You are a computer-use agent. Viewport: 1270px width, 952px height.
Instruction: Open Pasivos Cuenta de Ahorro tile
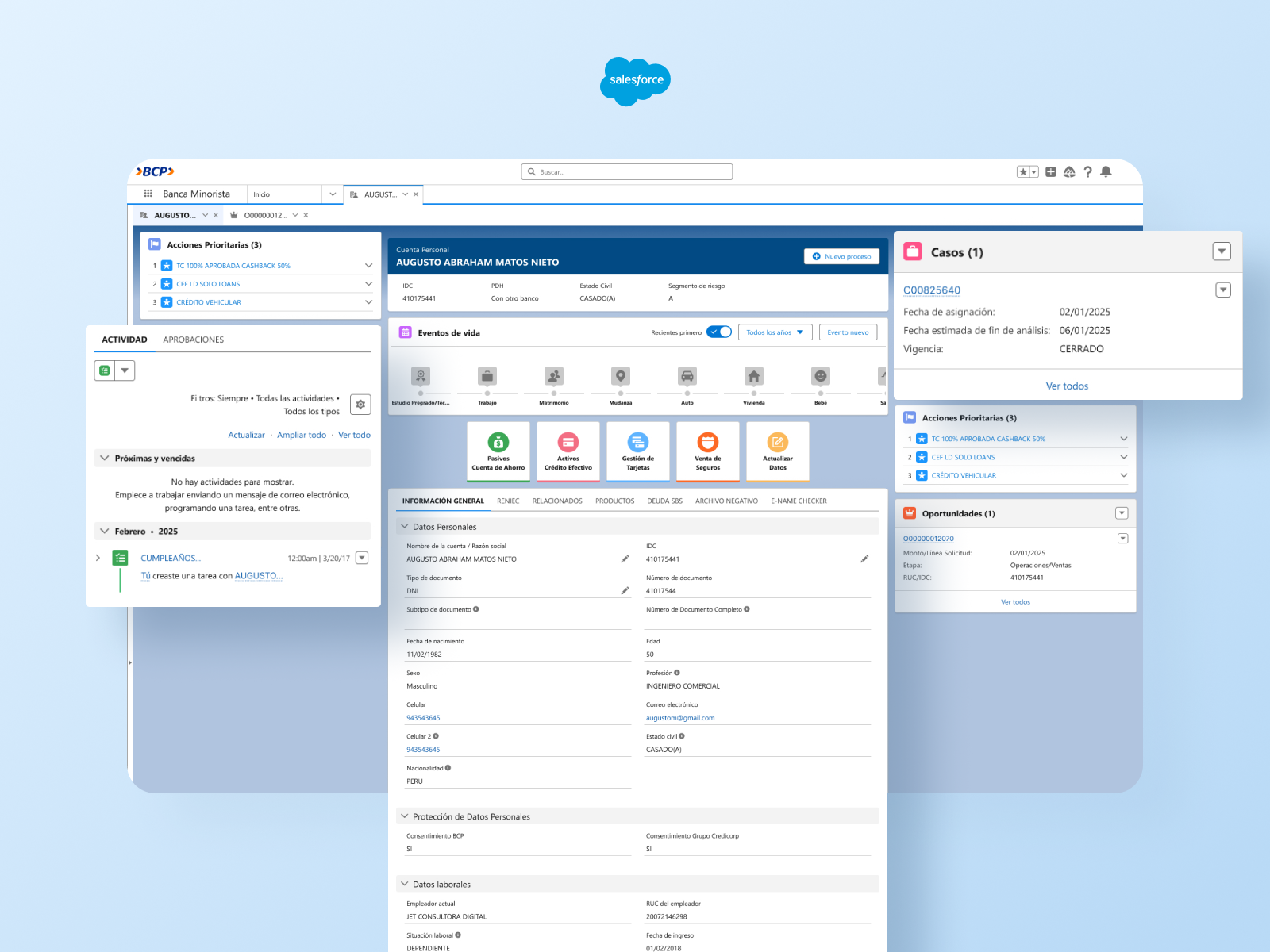[498, 451]
